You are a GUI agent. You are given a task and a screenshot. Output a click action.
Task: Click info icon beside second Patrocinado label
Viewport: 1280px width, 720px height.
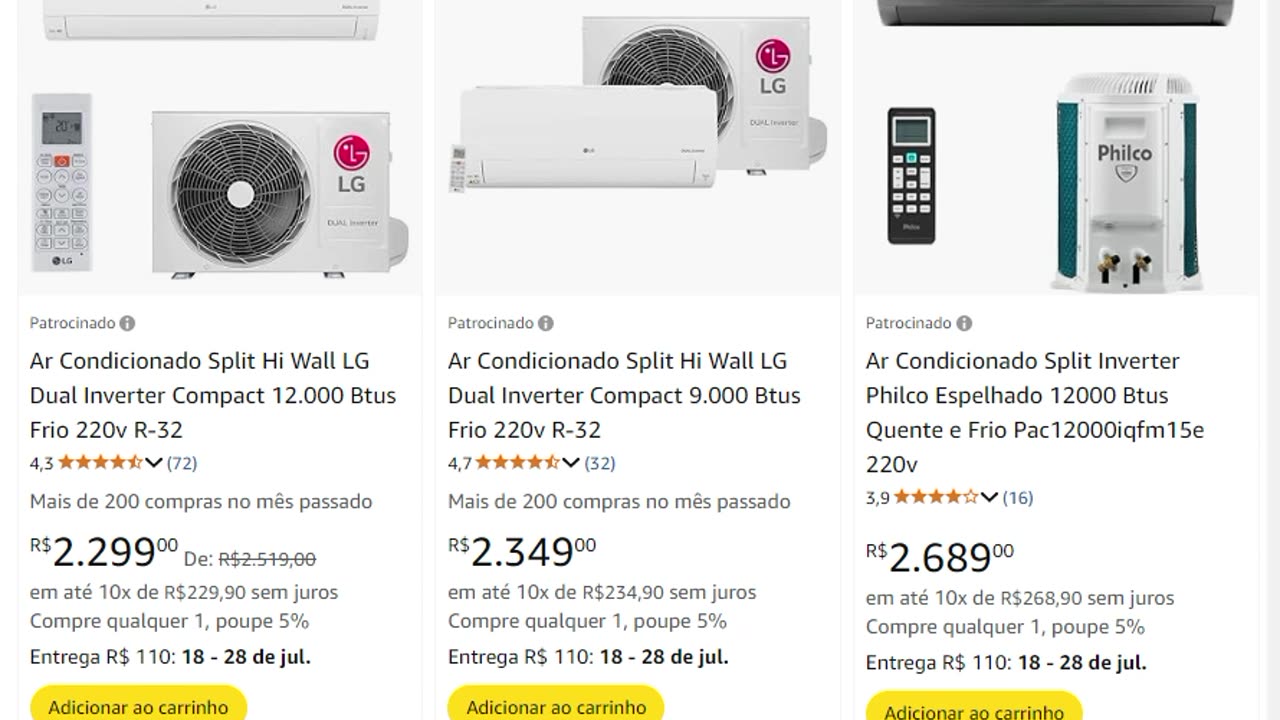pyautogui.click(x=546, y=323)
